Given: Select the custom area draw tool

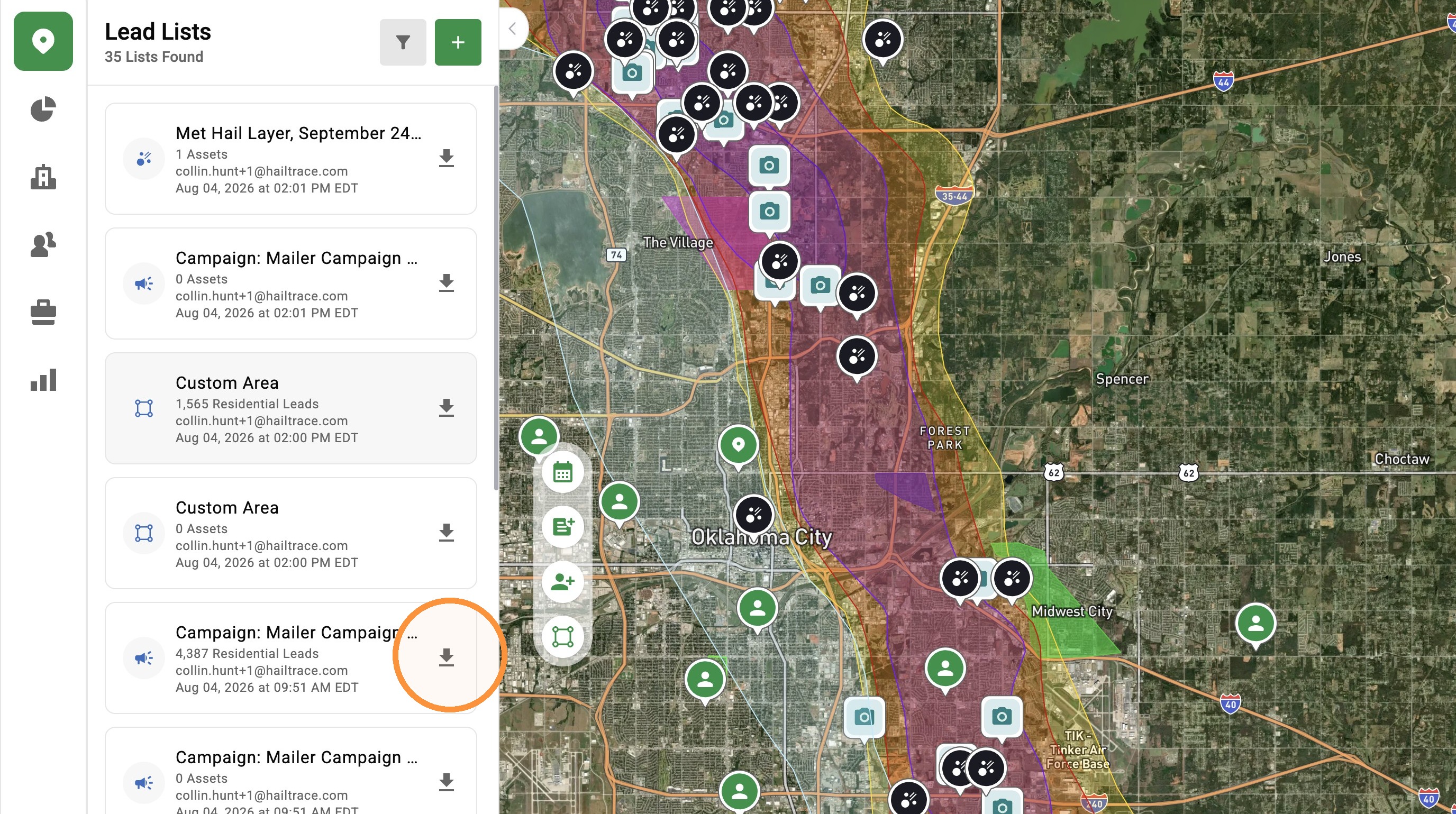Looking at the screenshot, I should pyautogui.click(x=563, y=637).
